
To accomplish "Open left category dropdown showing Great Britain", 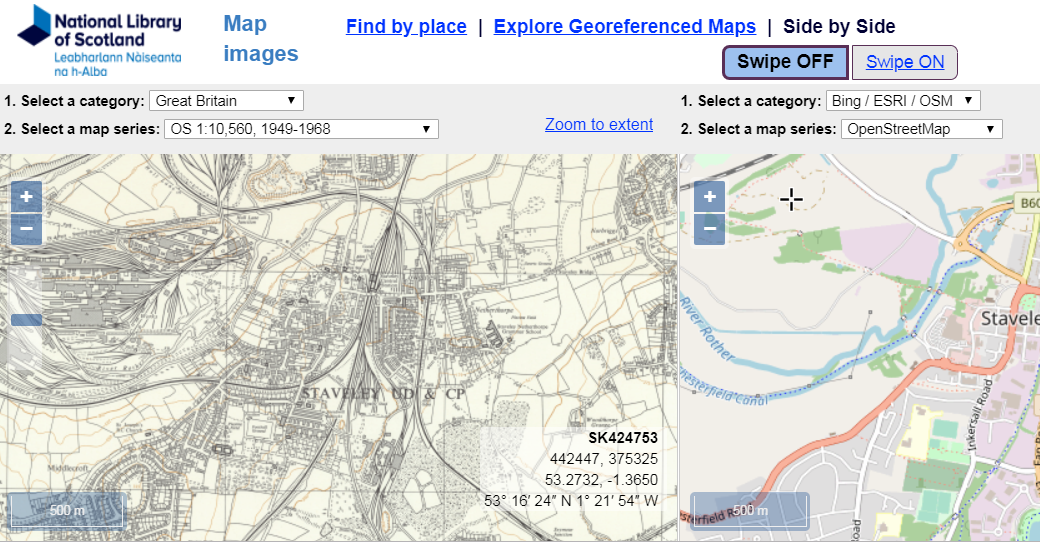I will pyautogui.click(x=226, y=101).
